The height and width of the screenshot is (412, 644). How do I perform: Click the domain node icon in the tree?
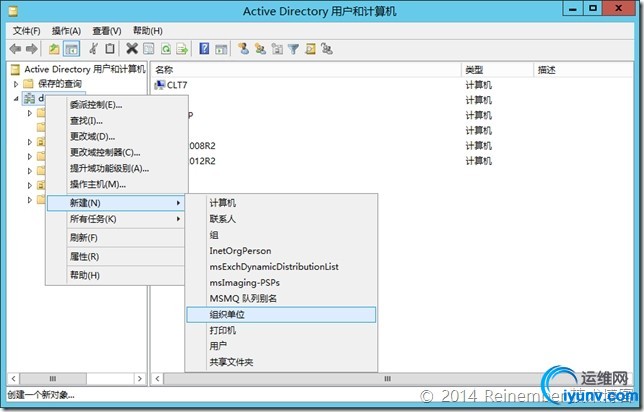(29, 98)
